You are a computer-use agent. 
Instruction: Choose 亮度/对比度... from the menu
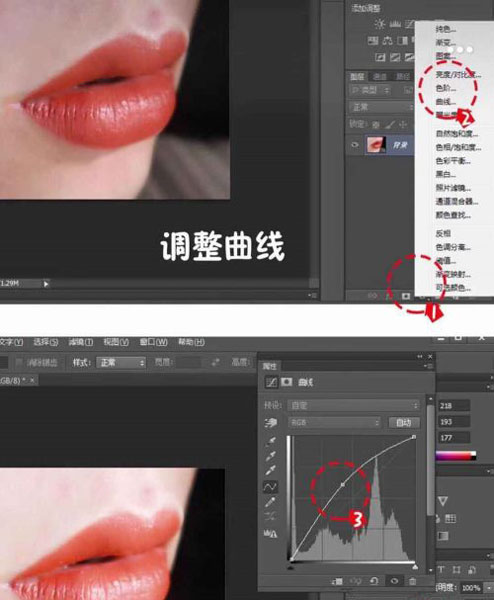click(458, 75)
